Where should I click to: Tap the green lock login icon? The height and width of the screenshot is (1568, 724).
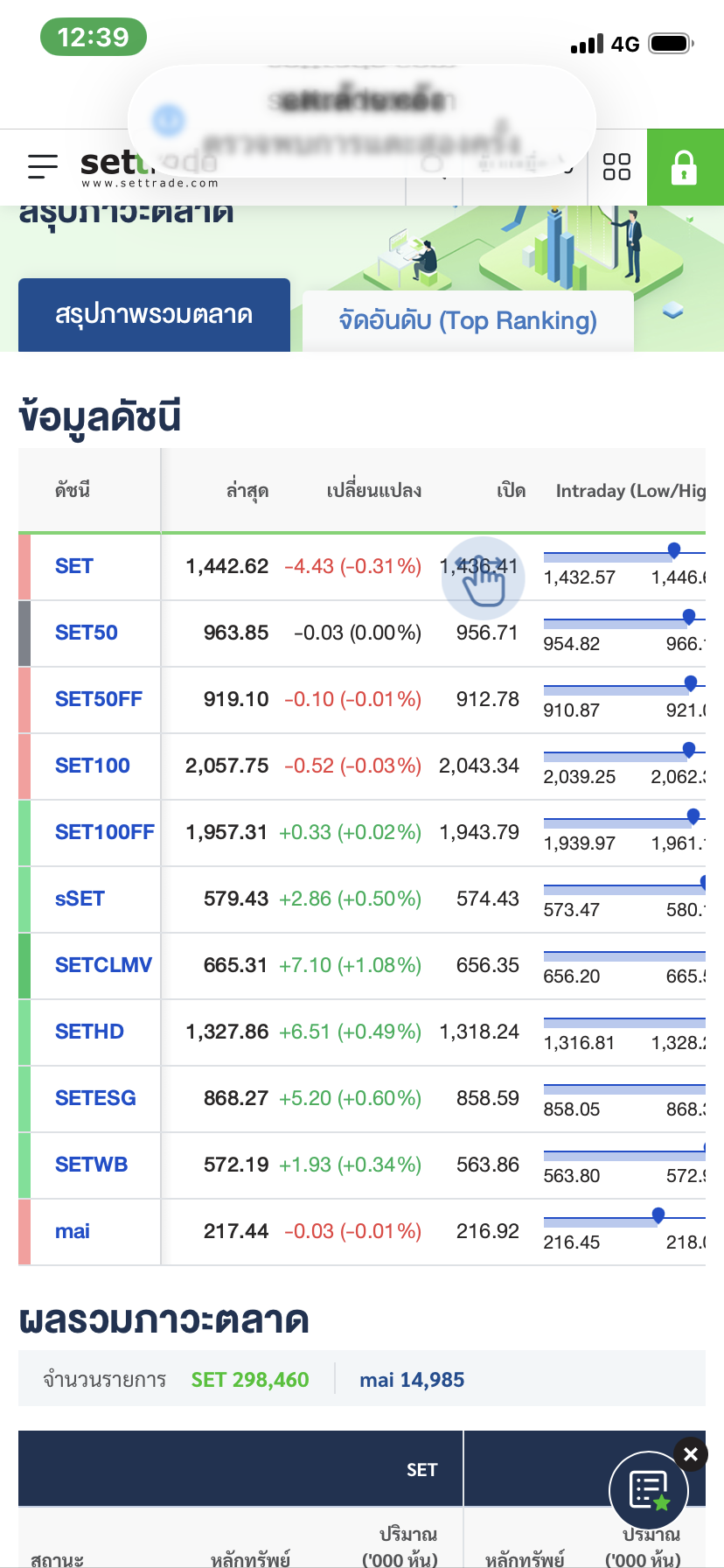coord(684,167)
